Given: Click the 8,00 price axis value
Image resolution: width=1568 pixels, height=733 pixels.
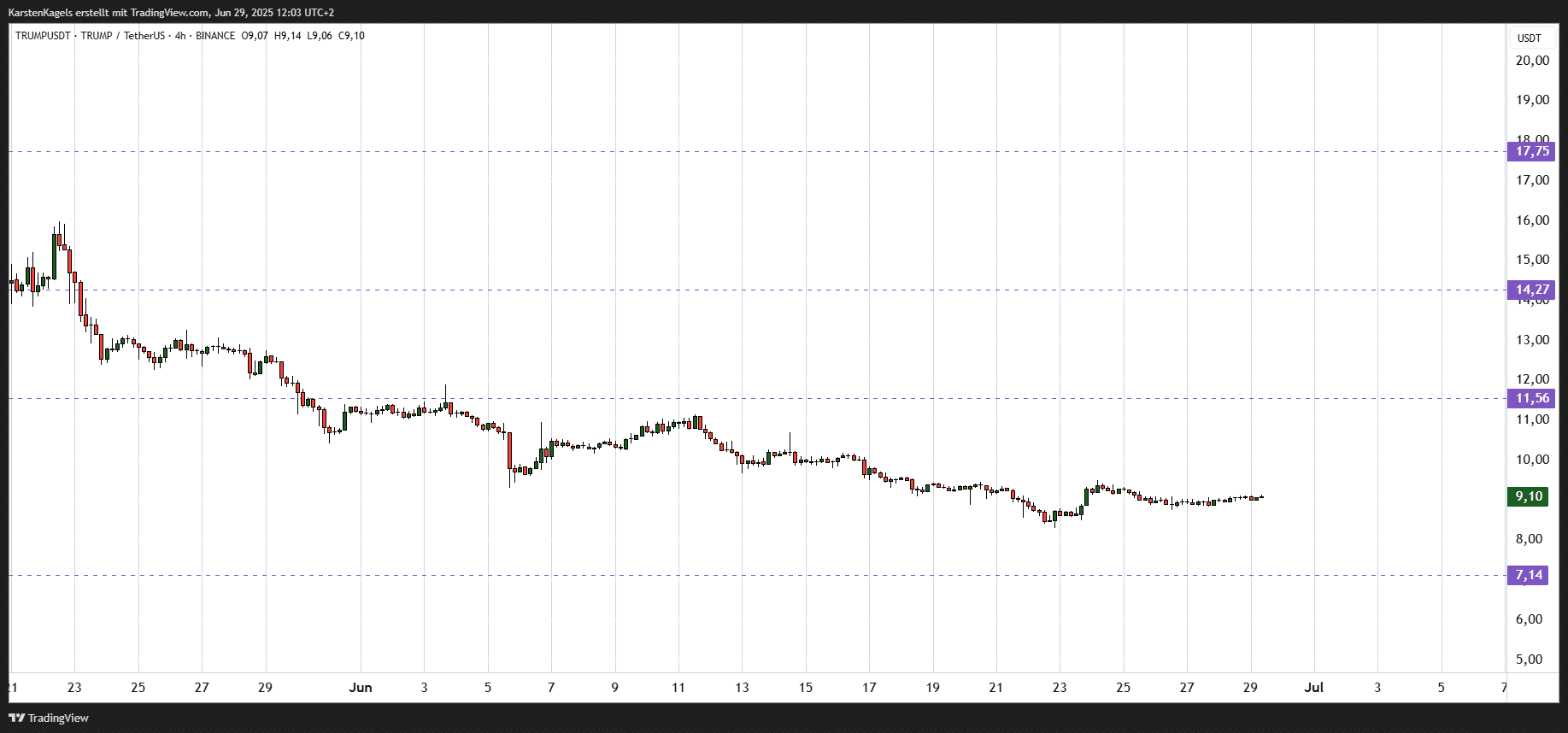Looking at the screenshot, I should [1530, 539].
